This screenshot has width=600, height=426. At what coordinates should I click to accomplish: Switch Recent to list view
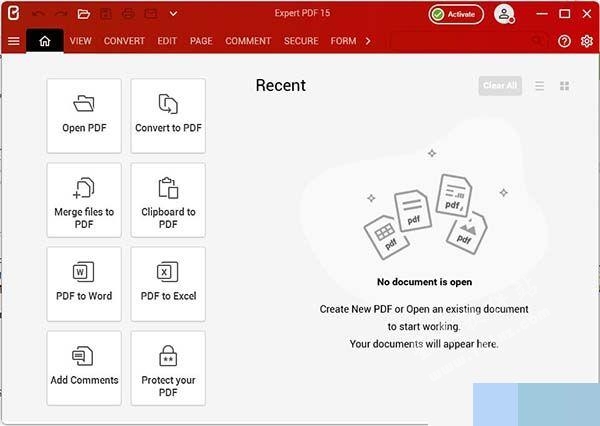(540, 86)
